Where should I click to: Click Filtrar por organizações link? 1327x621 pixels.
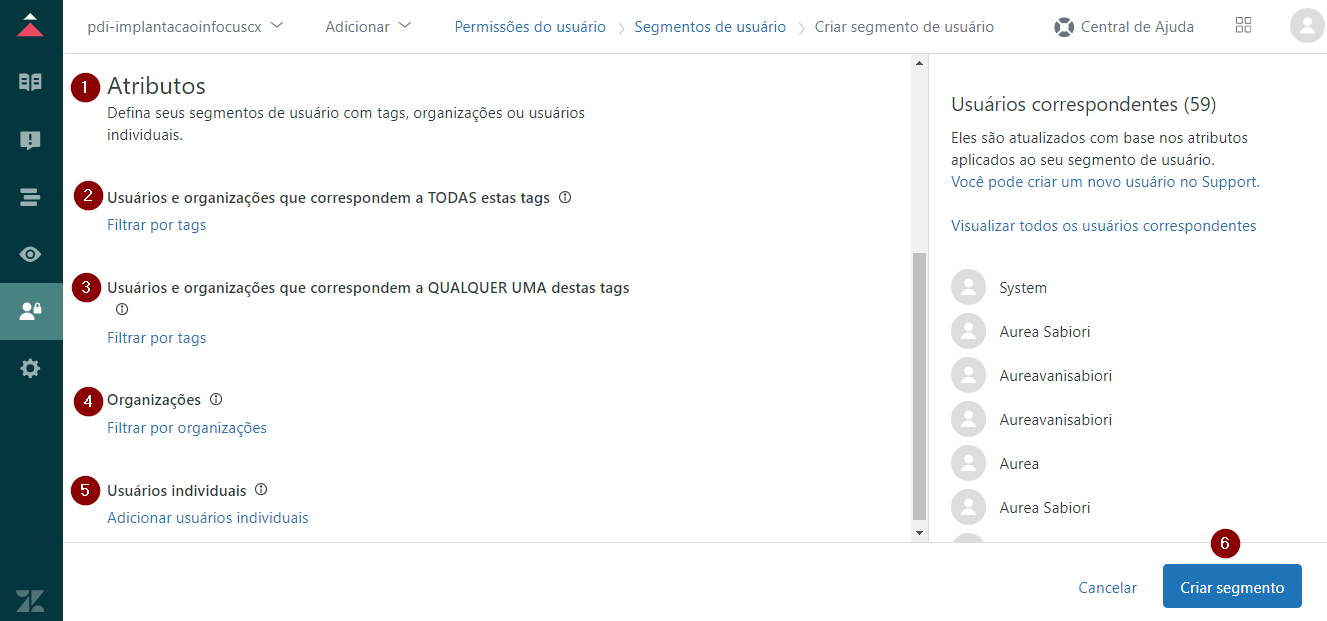[187, 428]
